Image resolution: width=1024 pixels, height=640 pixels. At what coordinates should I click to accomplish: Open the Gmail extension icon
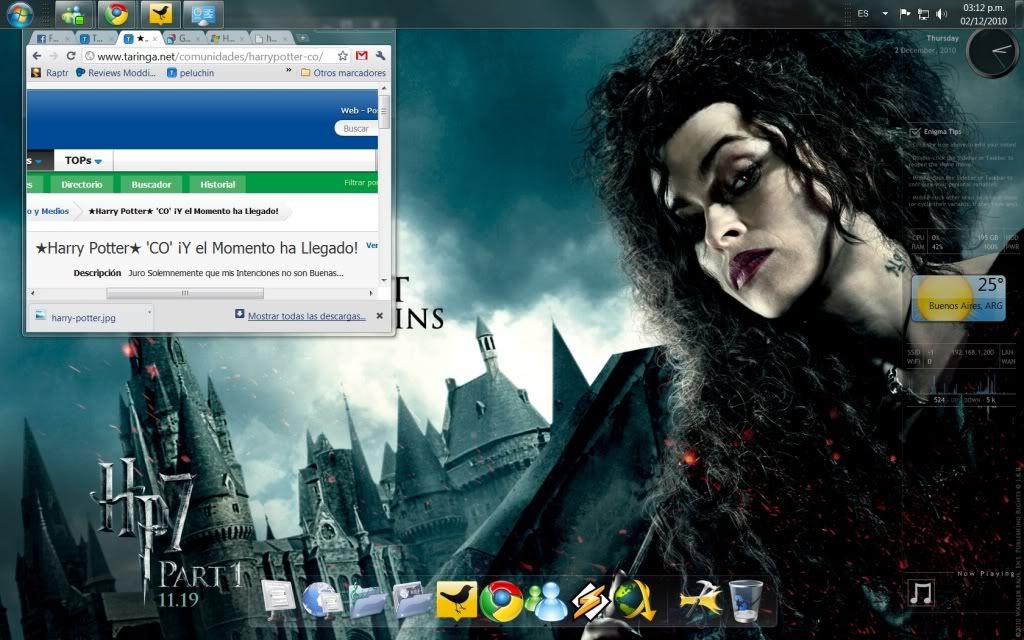tap(361, 56)
